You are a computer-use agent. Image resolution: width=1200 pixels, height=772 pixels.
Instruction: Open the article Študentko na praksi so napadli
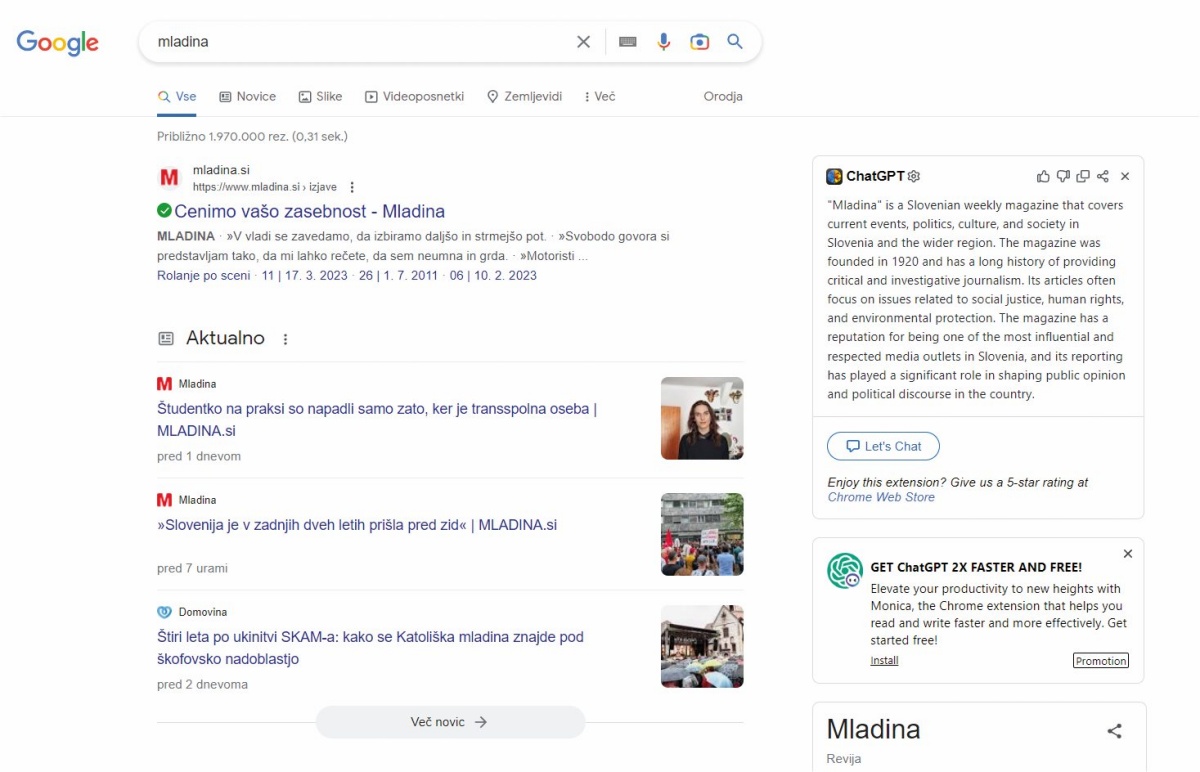click(x=377, y=420)
